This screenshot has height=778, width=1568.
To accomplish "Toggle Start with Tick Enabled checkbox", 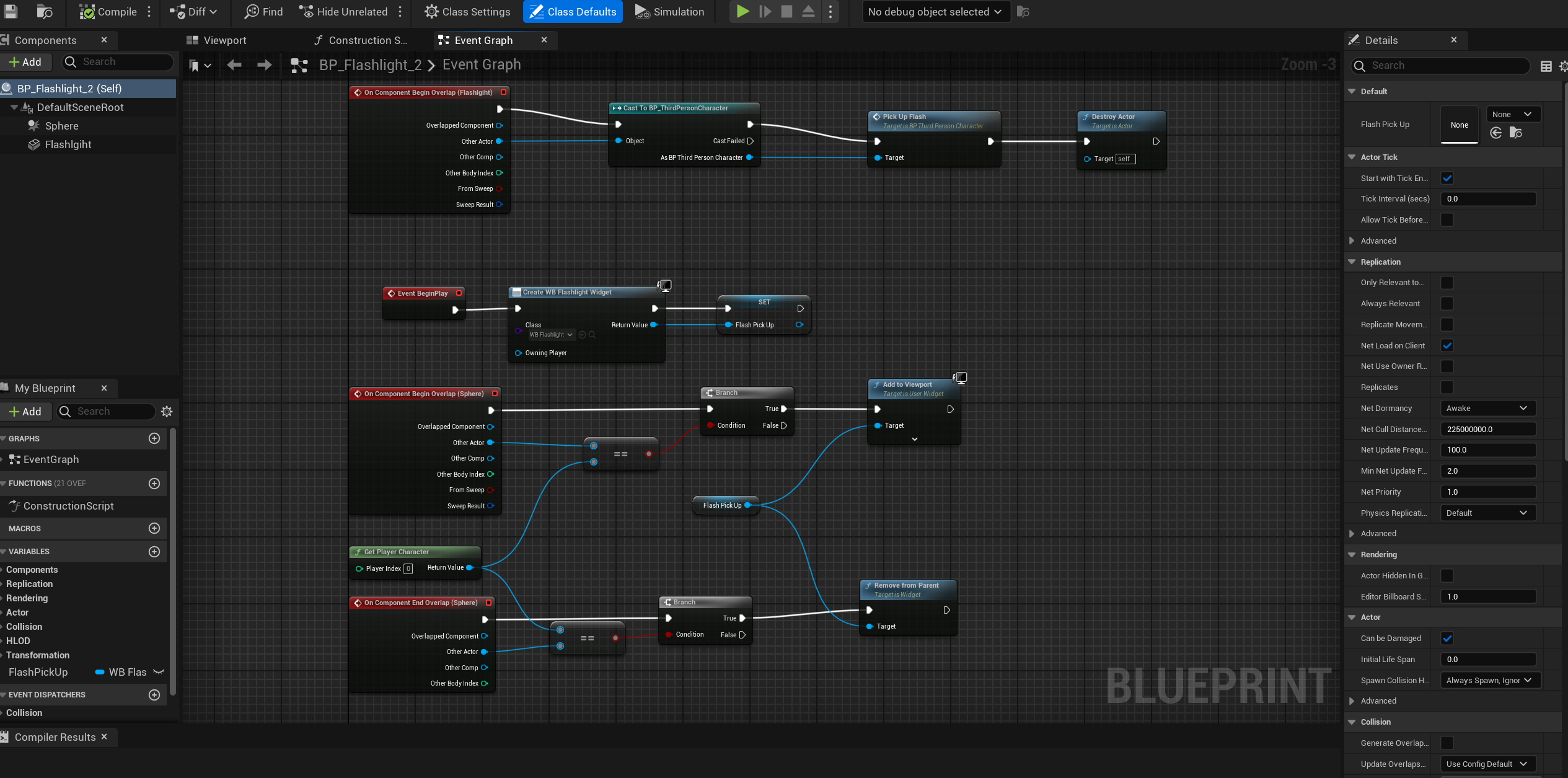I will tap(1447, 179).
